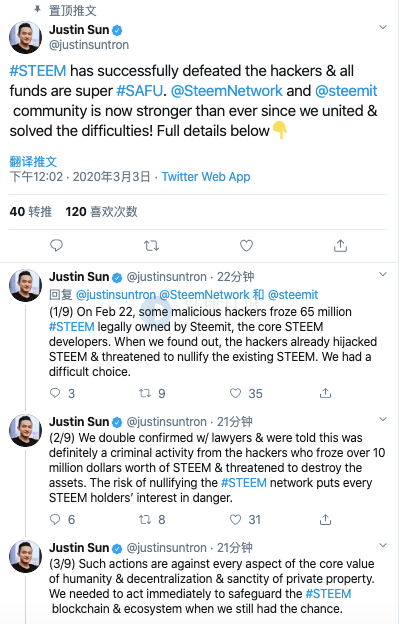
Task: Open the @SteemNetwork mention in main tweet
Action: tap(226, 91)
